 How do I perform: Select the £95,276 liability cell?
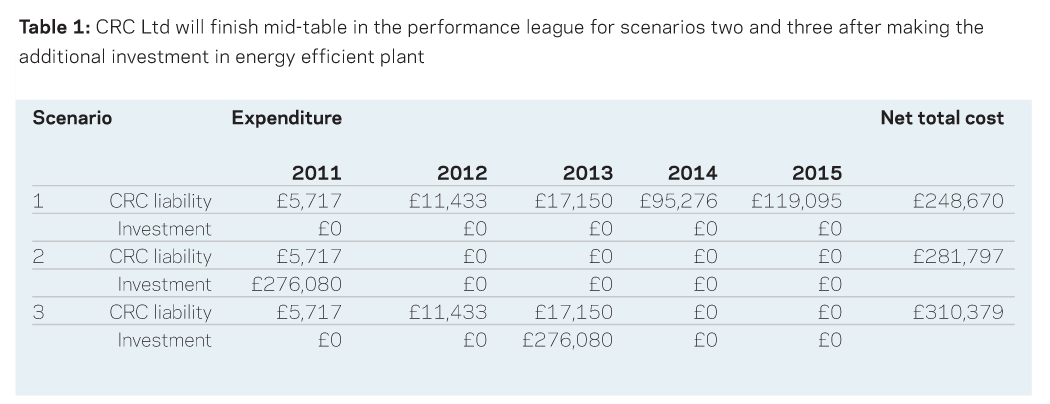pos(679,201)
